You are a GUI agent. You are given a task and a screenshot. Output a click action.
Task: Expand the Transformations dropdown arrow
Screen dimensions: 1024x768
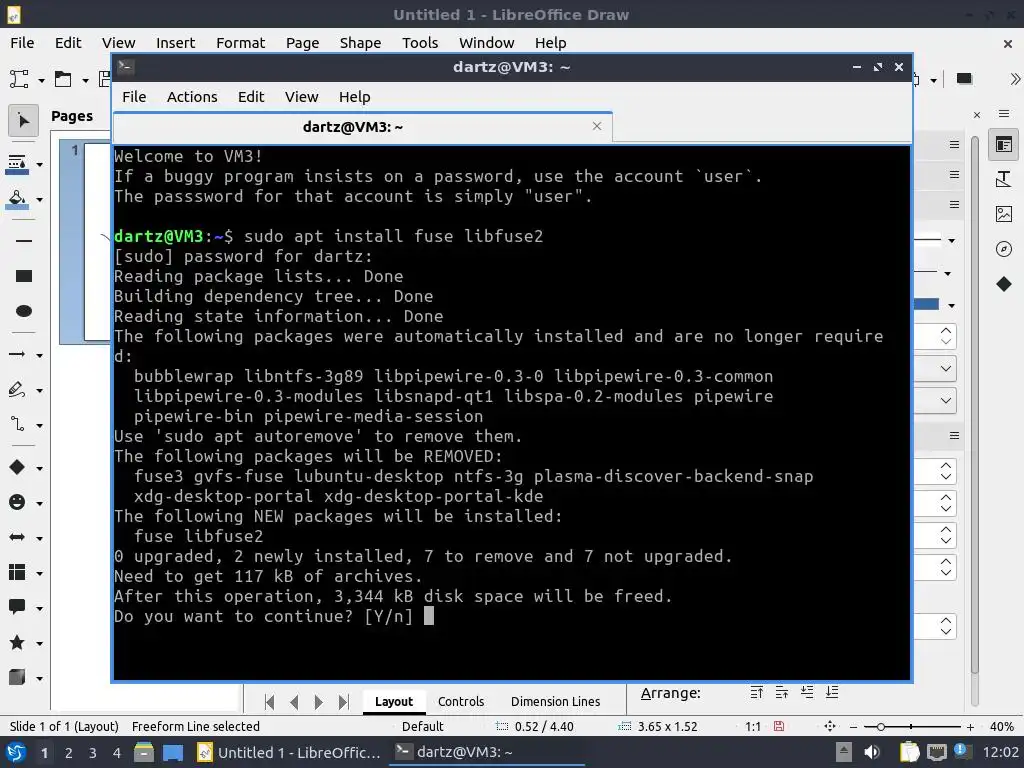[41, 80]
